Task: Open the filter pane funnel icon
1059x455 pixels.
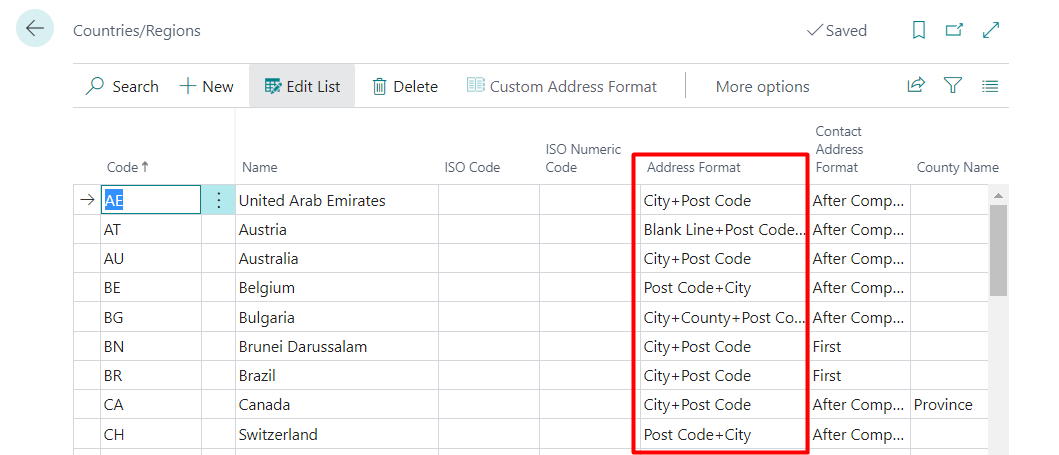Action: 953,86
